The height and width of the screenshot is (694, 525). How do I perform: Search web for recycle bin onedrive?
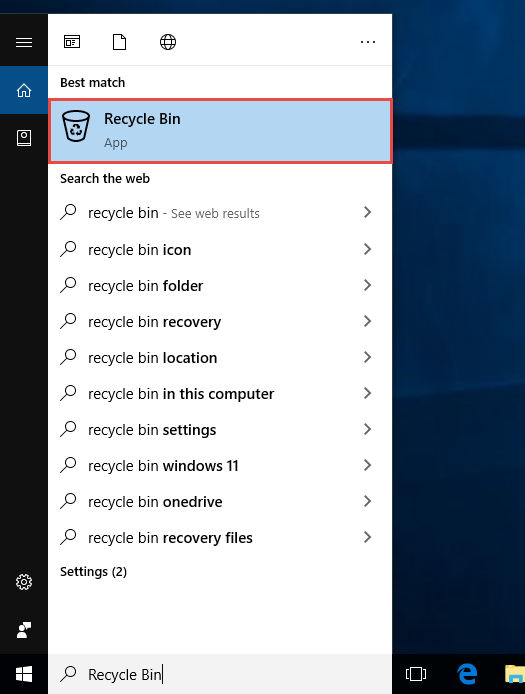tap(220, 501)
